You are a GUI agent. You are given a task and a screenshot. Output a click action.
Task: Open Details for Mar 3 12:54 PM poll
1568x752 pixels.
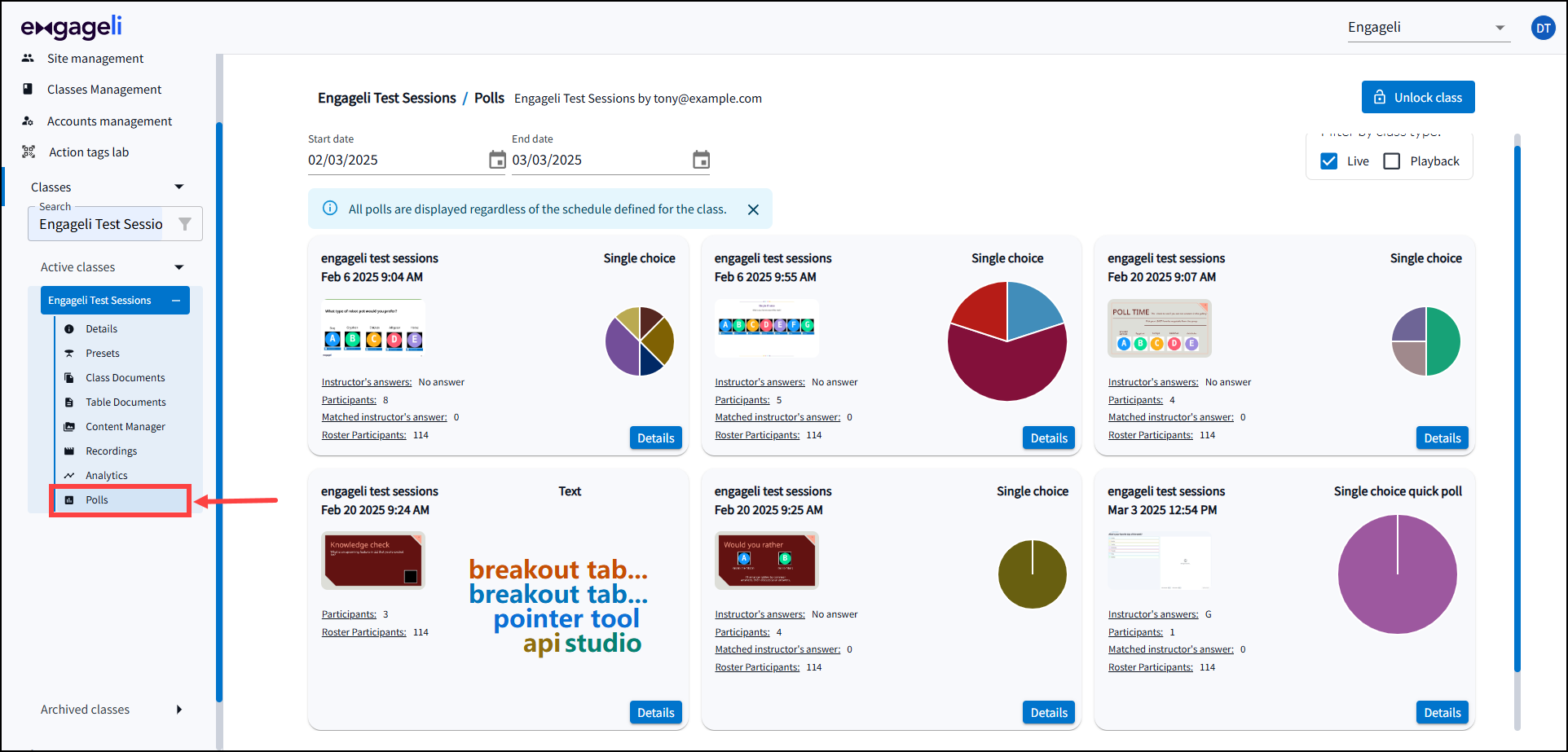pos(1442,713)
